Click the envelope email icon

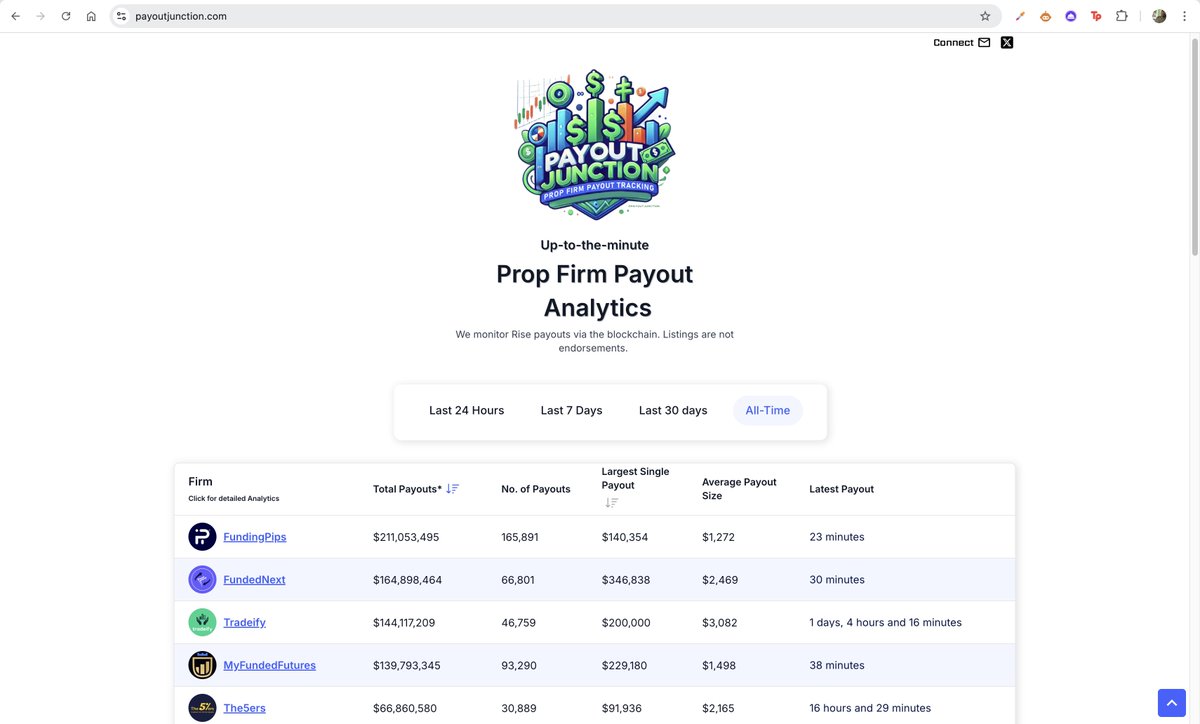point(984,43)
